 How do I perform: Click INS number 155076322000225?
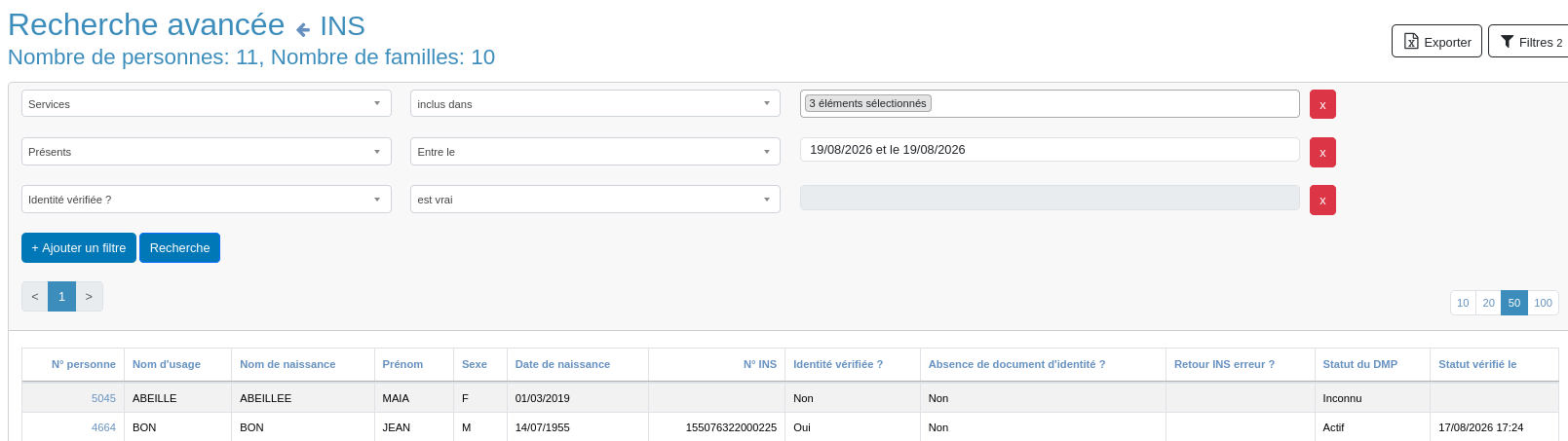[x=731, y=427]
